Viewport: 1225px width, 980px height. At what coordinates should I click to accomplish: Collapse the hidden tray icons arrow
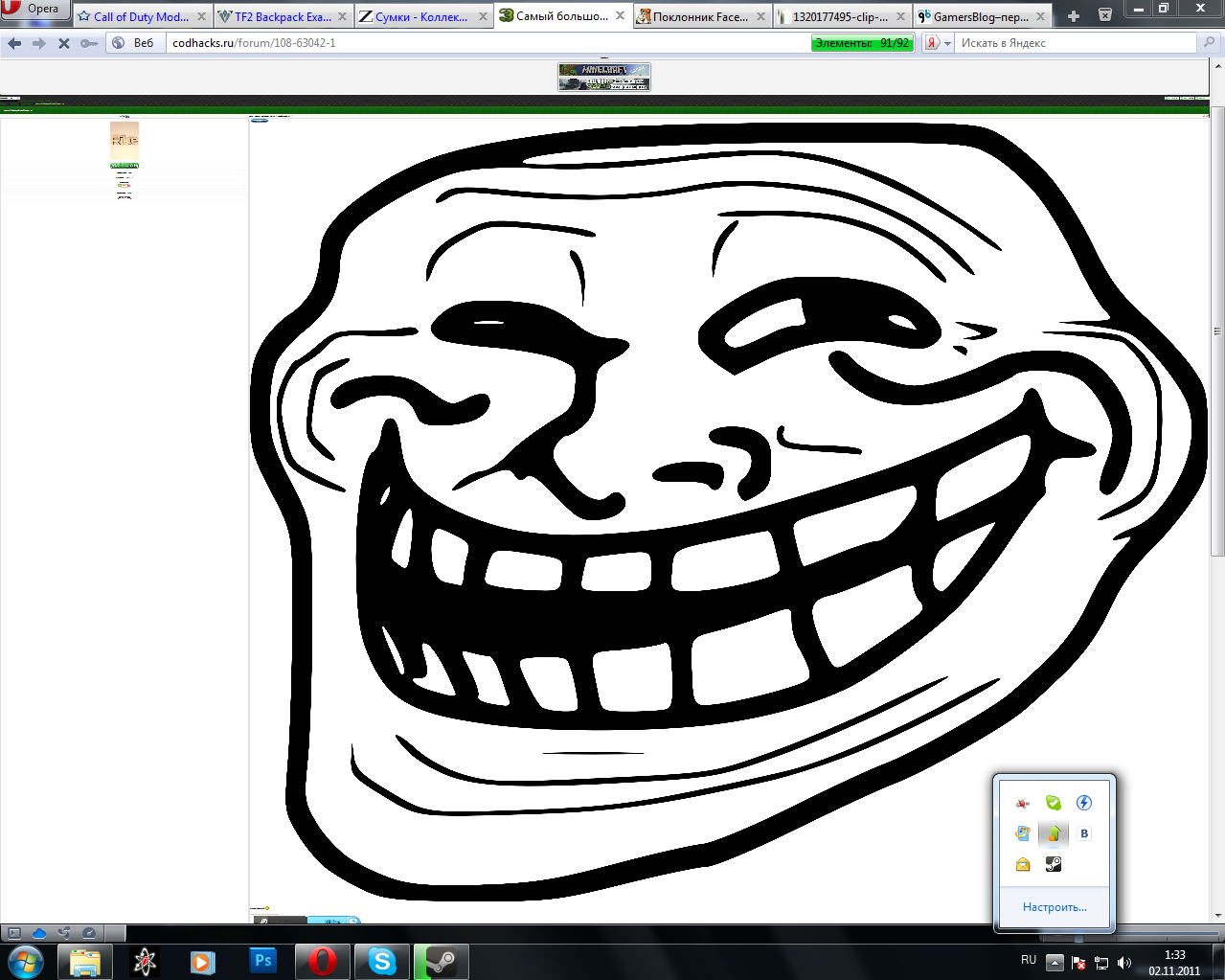point(1055,962)
